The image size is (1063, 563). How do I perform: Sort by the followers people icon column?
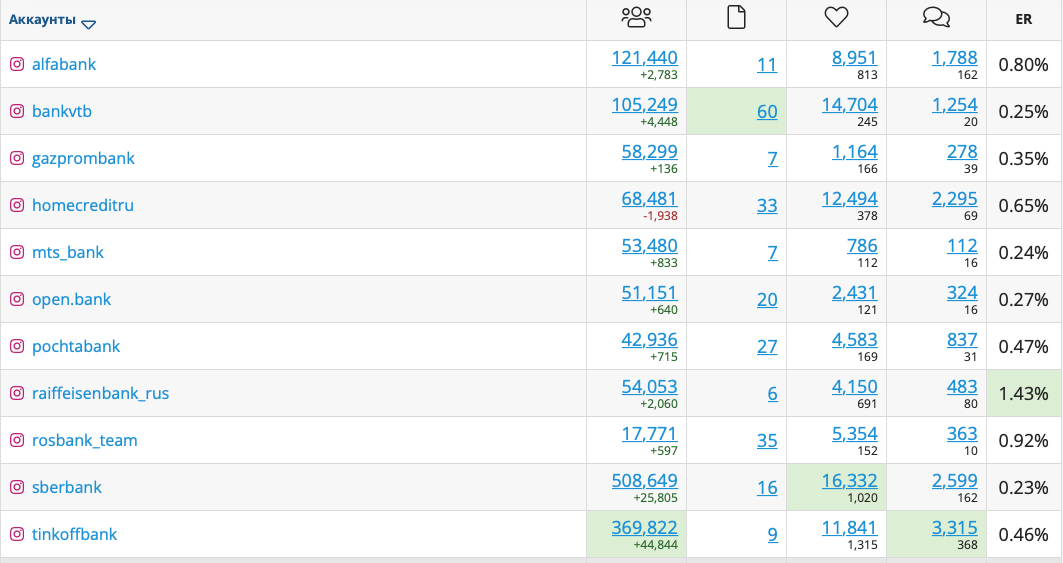tap(636, 17)
